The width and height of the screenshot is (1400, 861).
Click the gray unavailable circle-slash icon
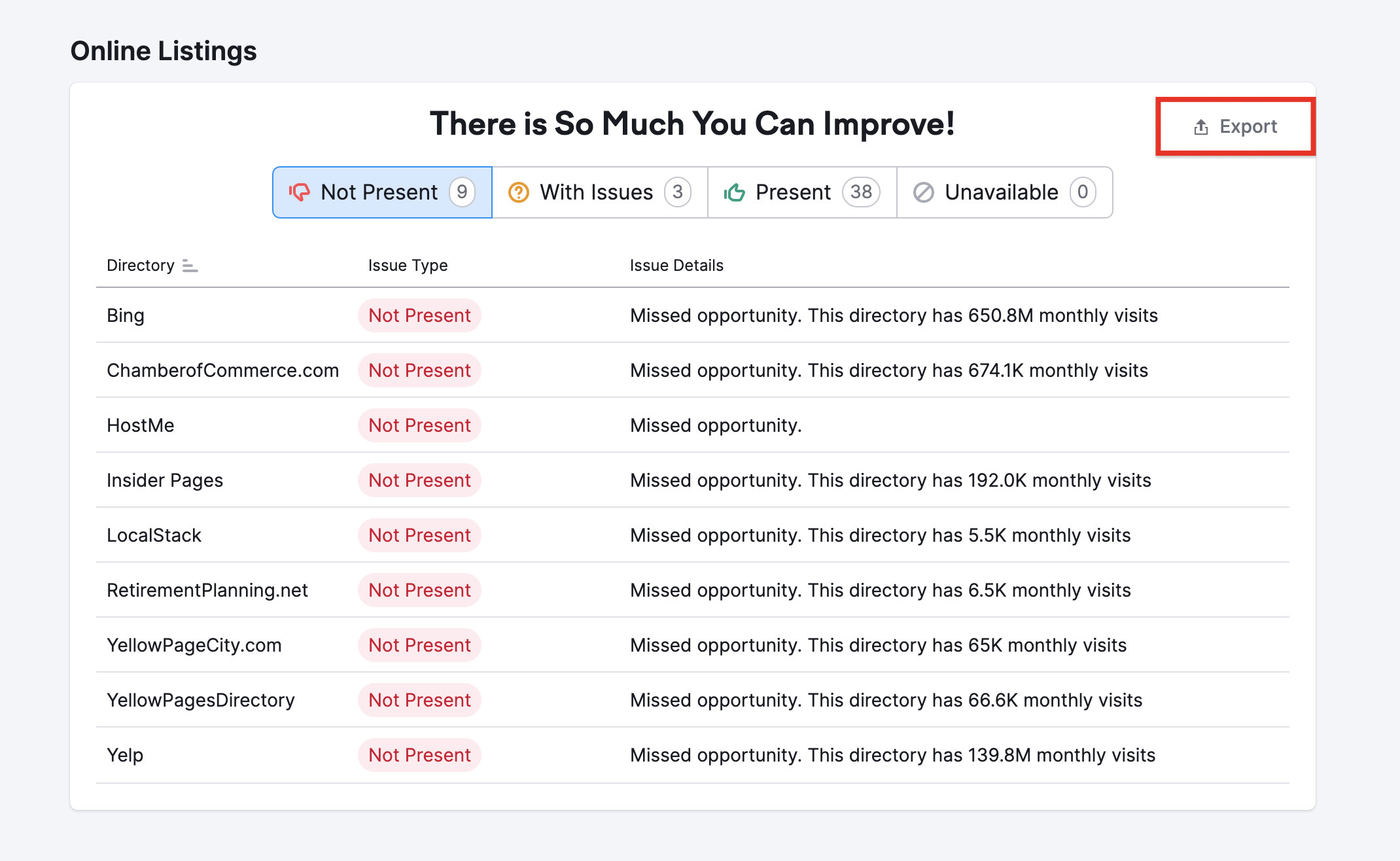tap(923, 192)
